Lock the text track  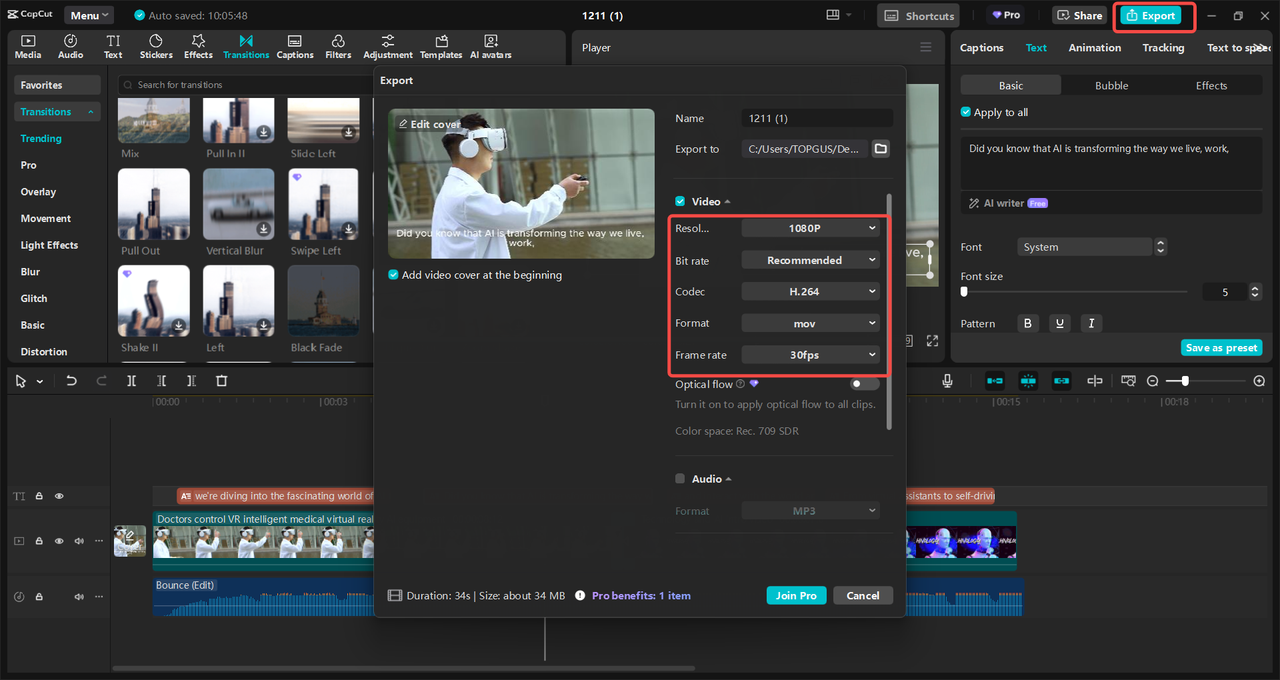pos(39,496)
